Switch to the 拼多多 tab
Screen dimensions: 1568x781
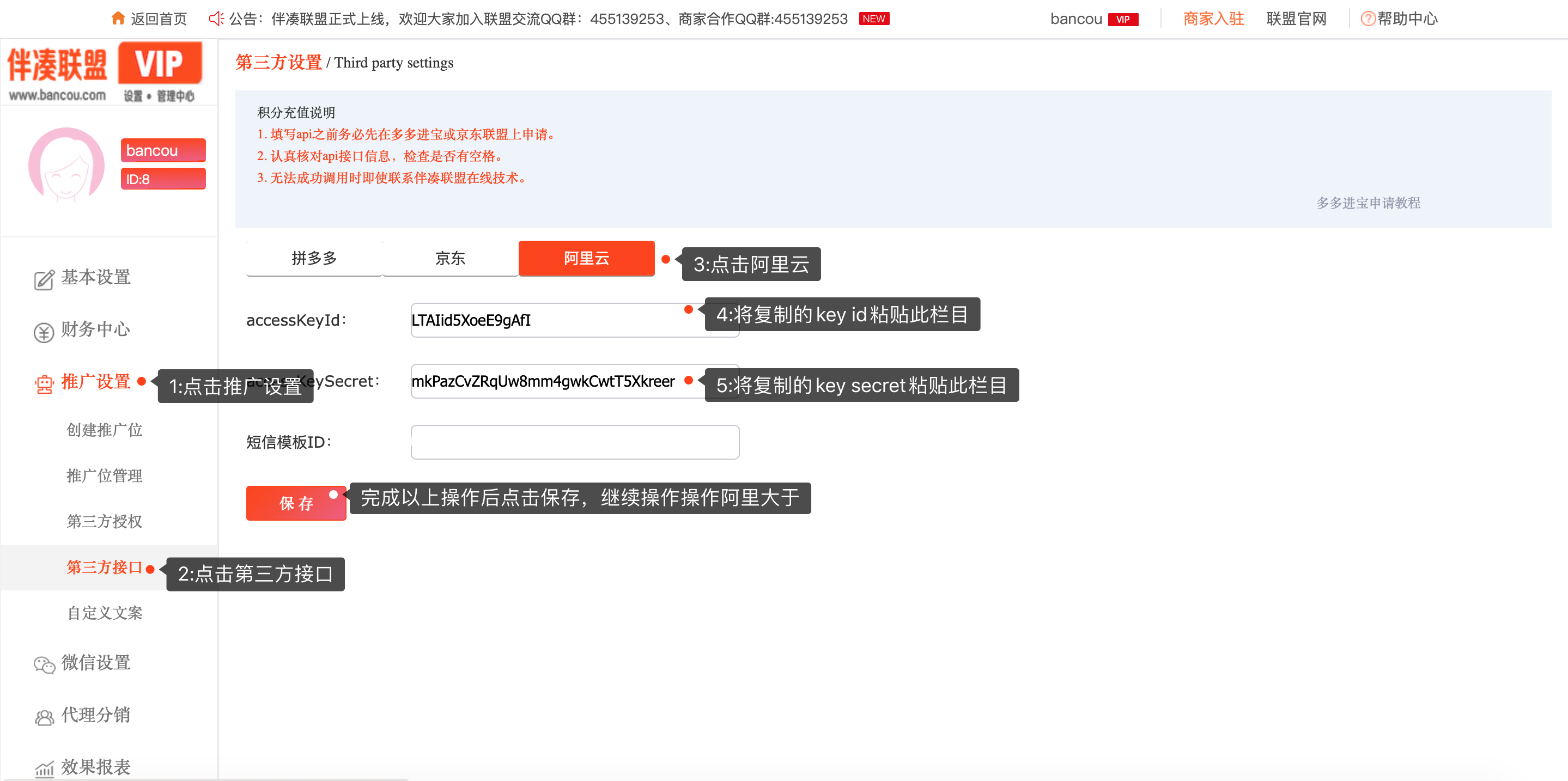(x=314, y=258)
